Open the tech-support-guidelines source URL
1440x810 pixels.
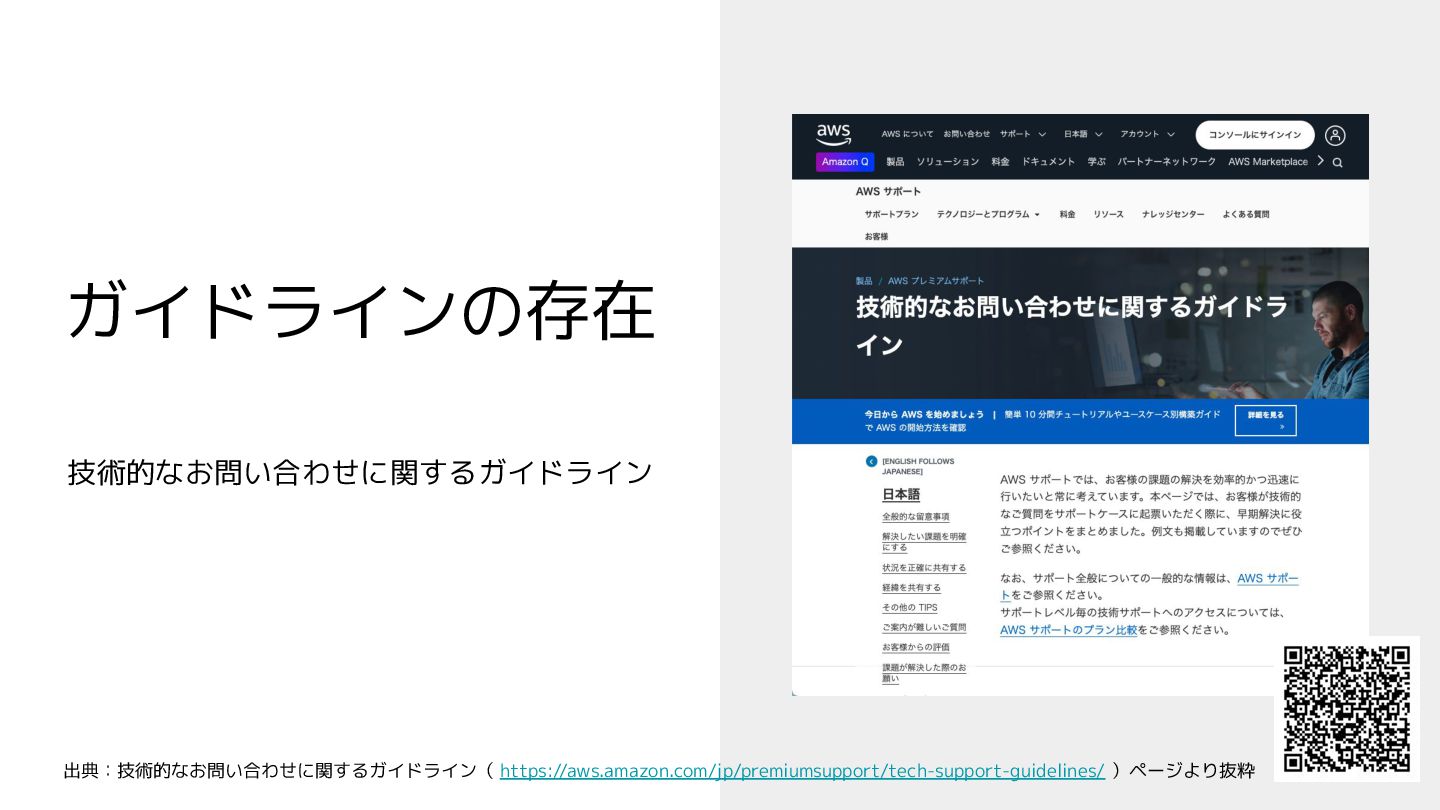point(802,771)
